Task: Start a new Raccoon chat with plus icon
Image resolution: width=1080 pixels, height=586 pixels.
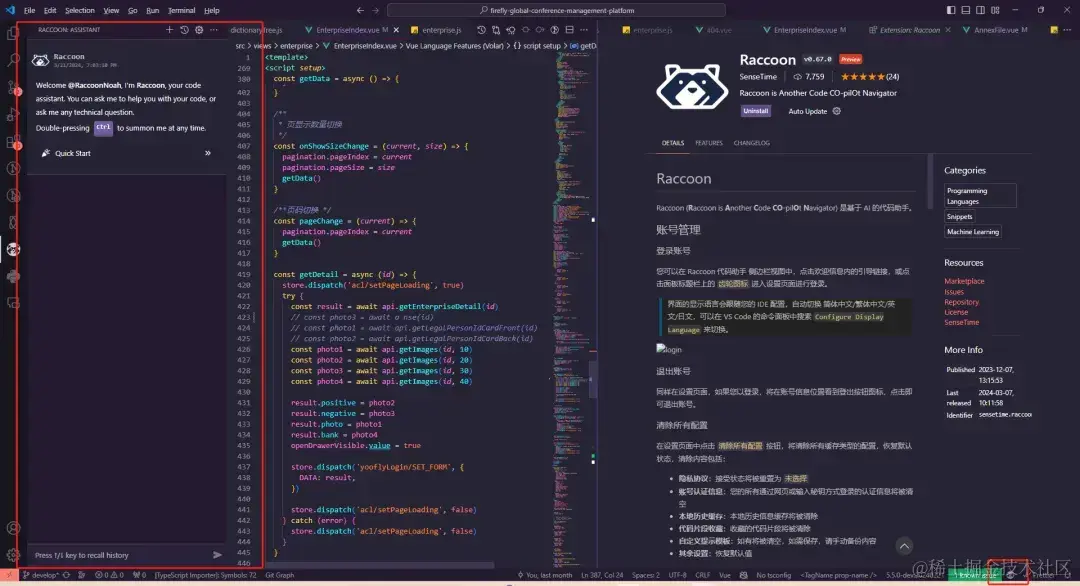Action: coord(169,30)
